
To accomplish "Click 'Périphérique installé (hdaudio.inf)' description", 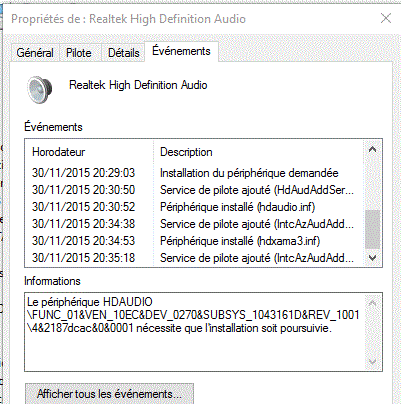I will click(x=237, y=207).
